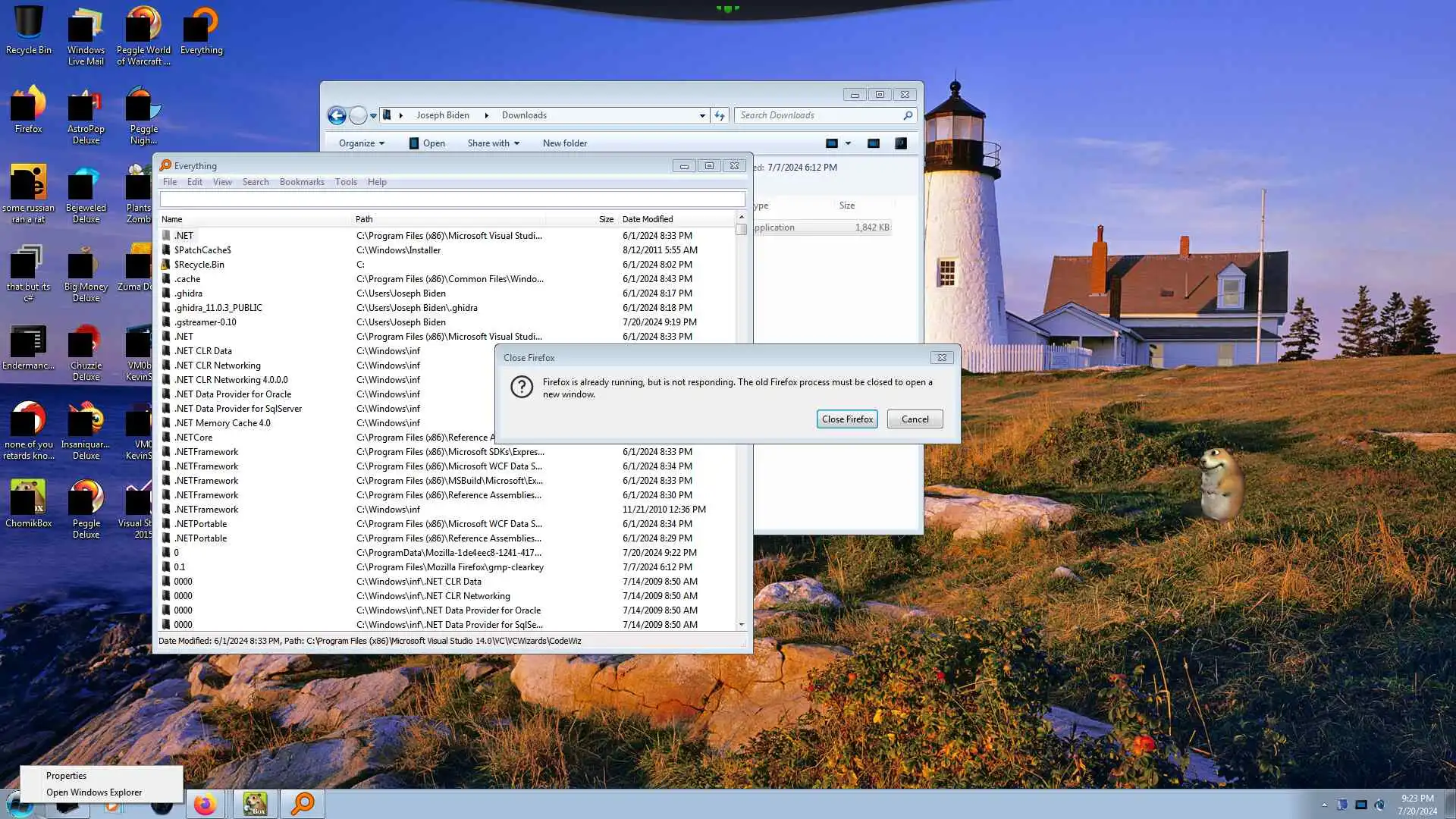The image size is (1456, 819).
Task: Click the Firefox taskbar icon
Action: tap(205, 804)
